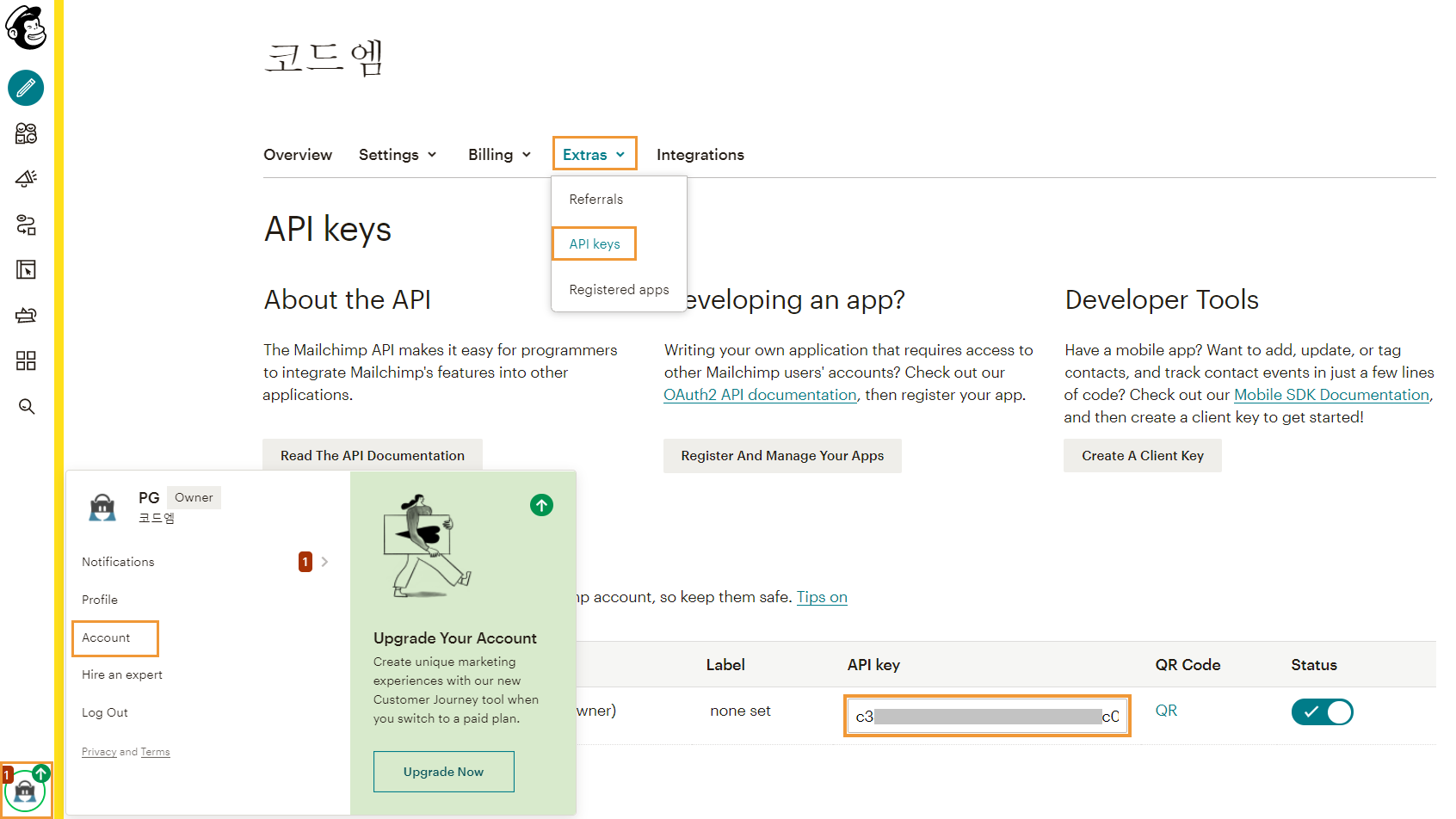This screenshot has width=1456, height=819.
Task: Expand the Billing dropdown
Action: (499, 155)
